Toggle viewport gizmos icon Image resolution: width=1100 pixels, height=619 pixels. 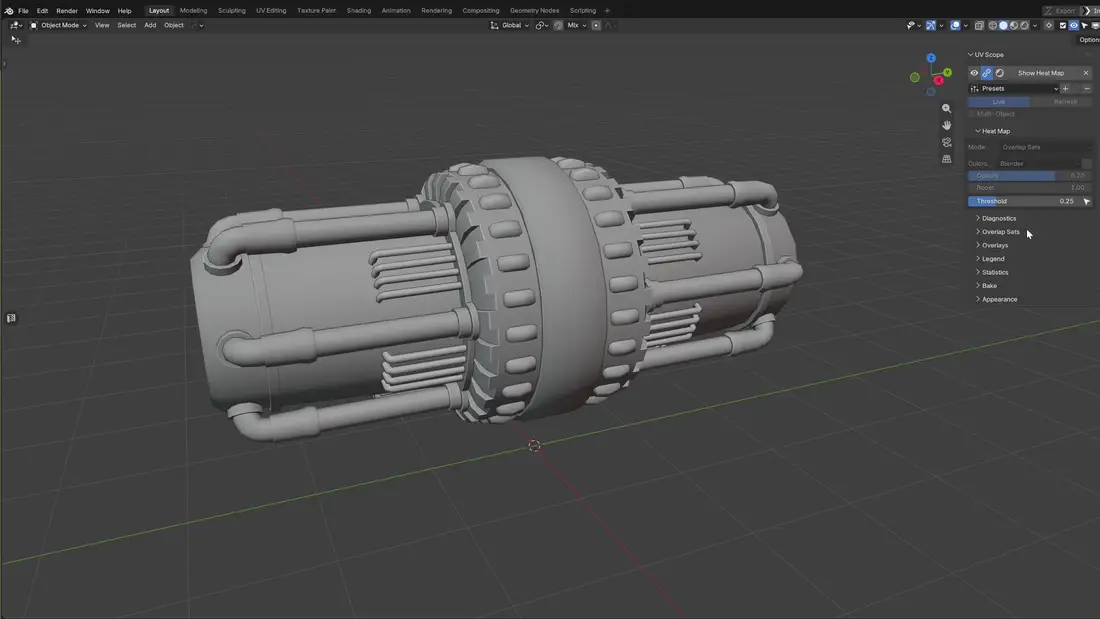pos(931,25)
